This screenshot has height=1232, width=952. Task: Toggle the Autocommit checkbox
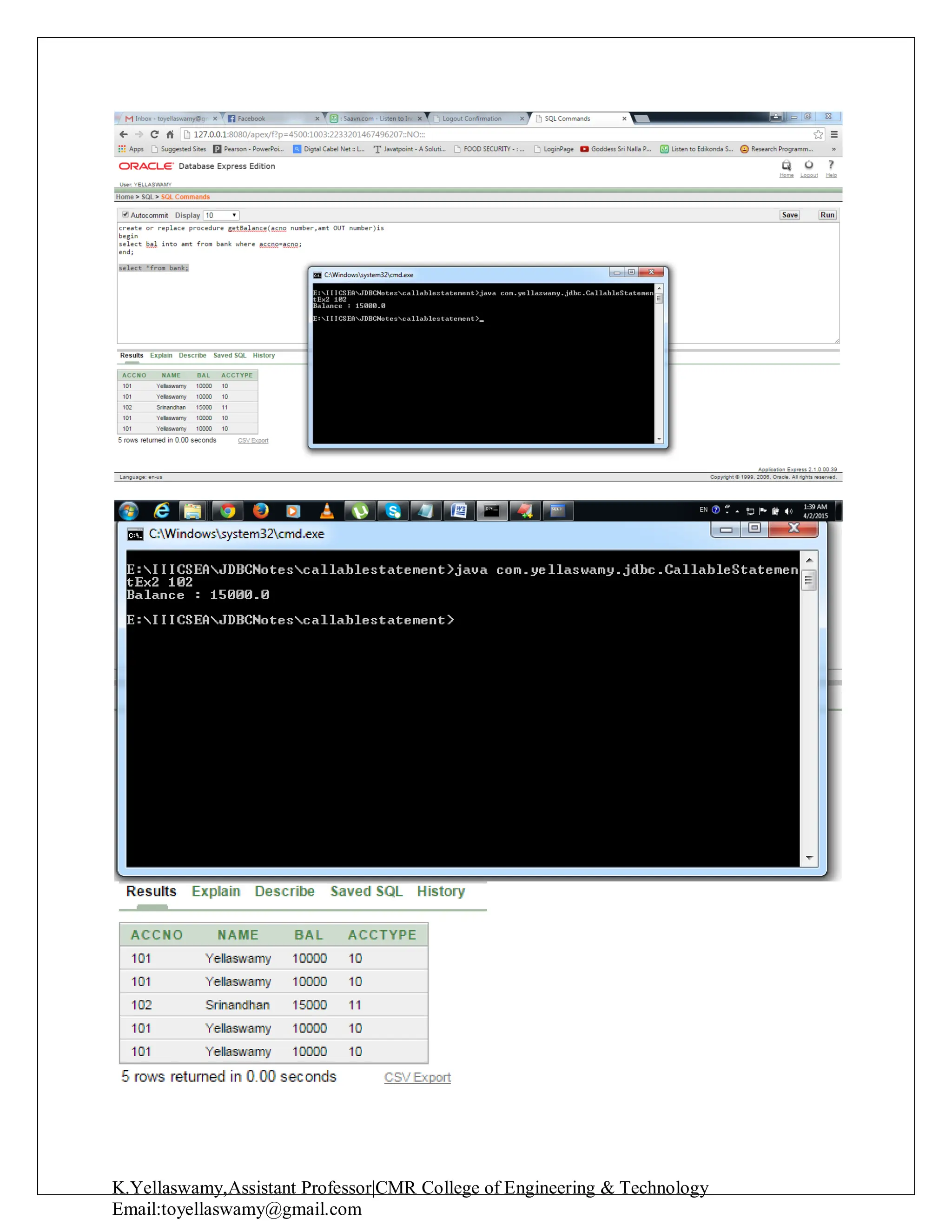(125, 215)
